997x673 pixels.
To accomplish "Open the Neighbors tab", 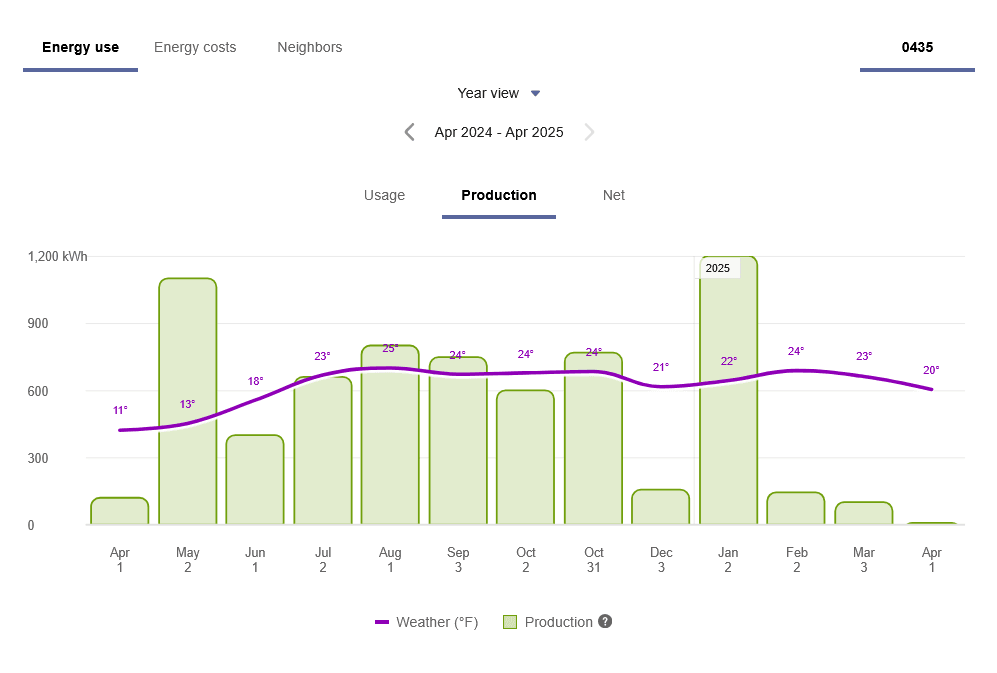I will point(309,47).
